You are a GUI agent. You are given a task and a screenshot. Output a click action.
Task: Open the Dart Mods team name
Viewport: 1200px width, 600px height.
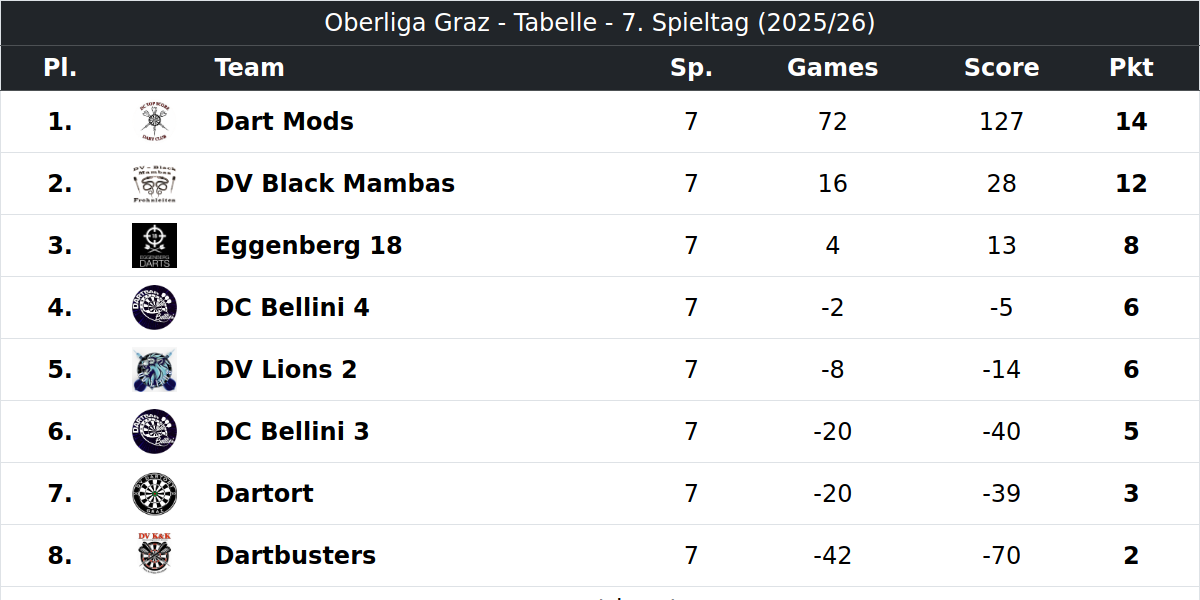point(284,122)
